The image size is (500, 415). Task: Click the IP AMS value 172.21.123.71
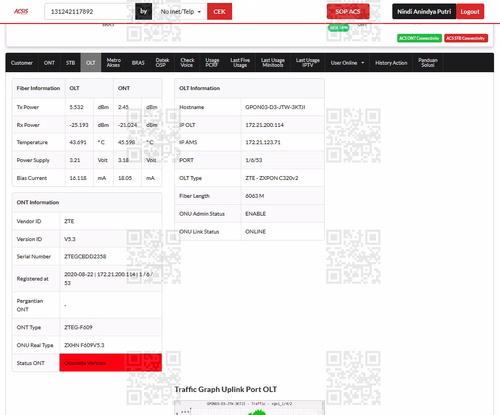pyautogui.click(x=263, y=142)
